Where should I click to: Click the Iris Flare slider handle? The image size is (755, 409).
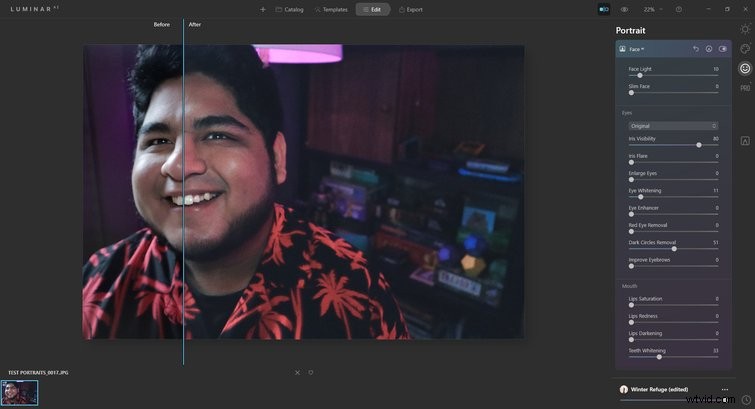(631, 162)
